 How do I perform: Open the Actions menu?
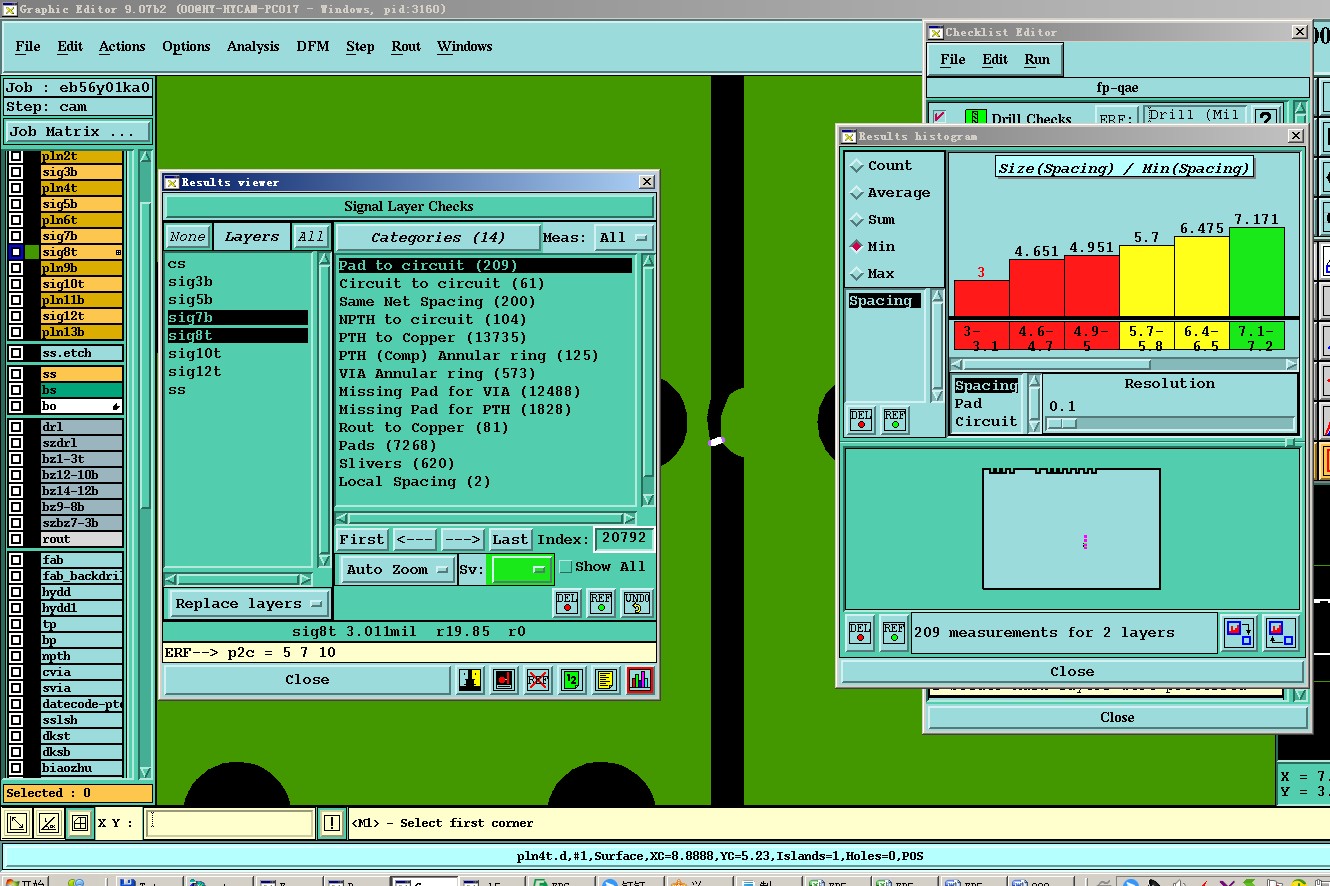[122, 47]
